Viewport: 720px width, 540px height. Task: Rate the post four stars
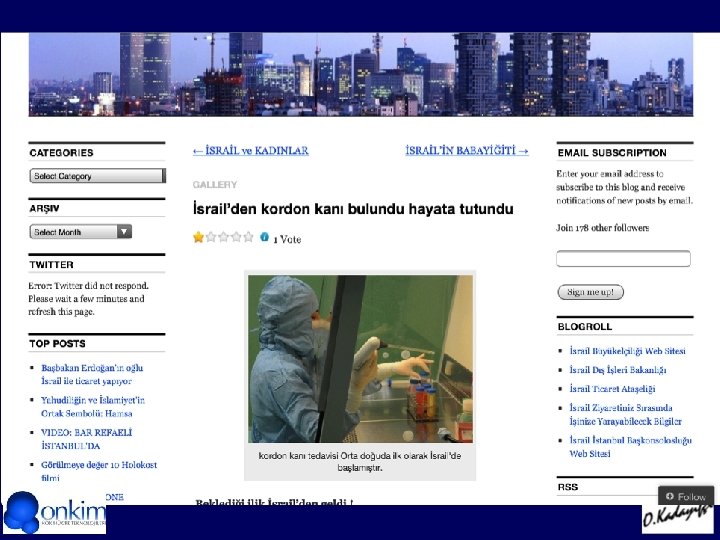236,237
